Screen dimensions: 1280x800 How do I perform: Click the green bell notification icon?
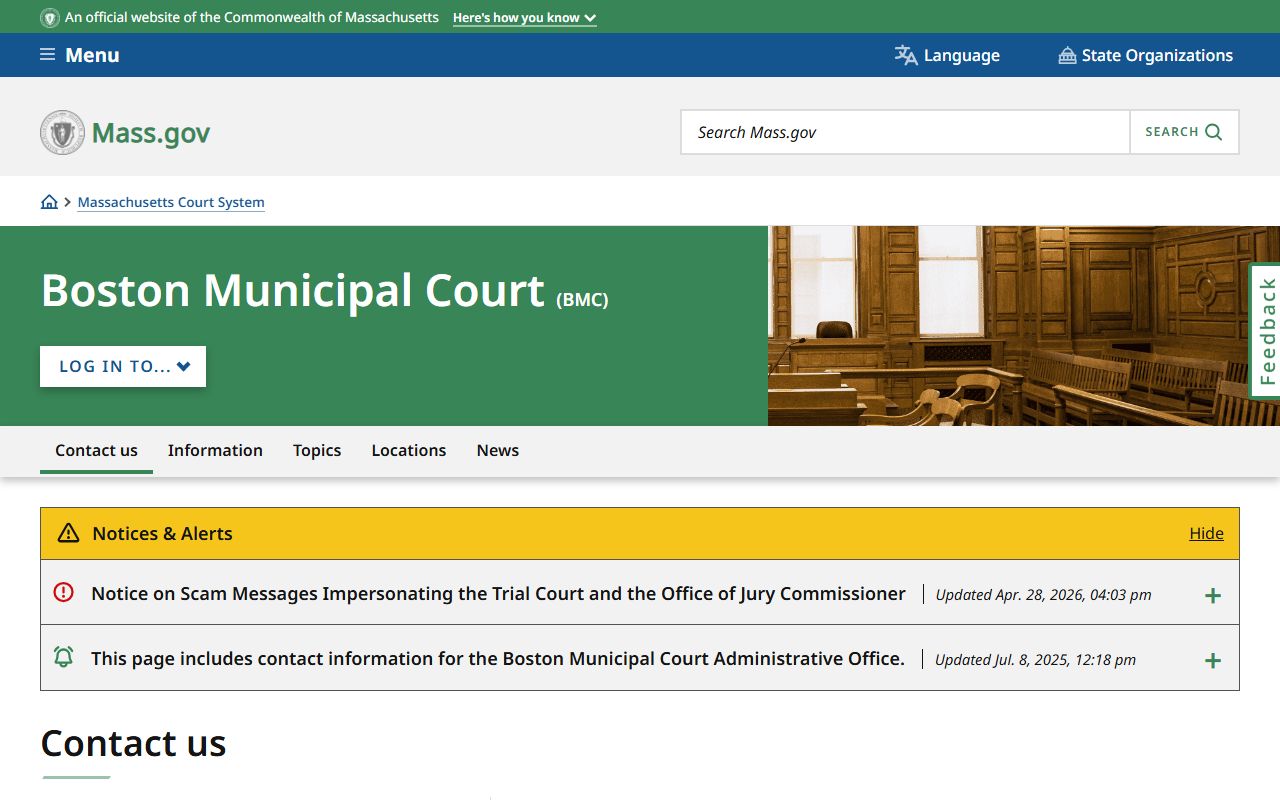click(x=63, y=657)
